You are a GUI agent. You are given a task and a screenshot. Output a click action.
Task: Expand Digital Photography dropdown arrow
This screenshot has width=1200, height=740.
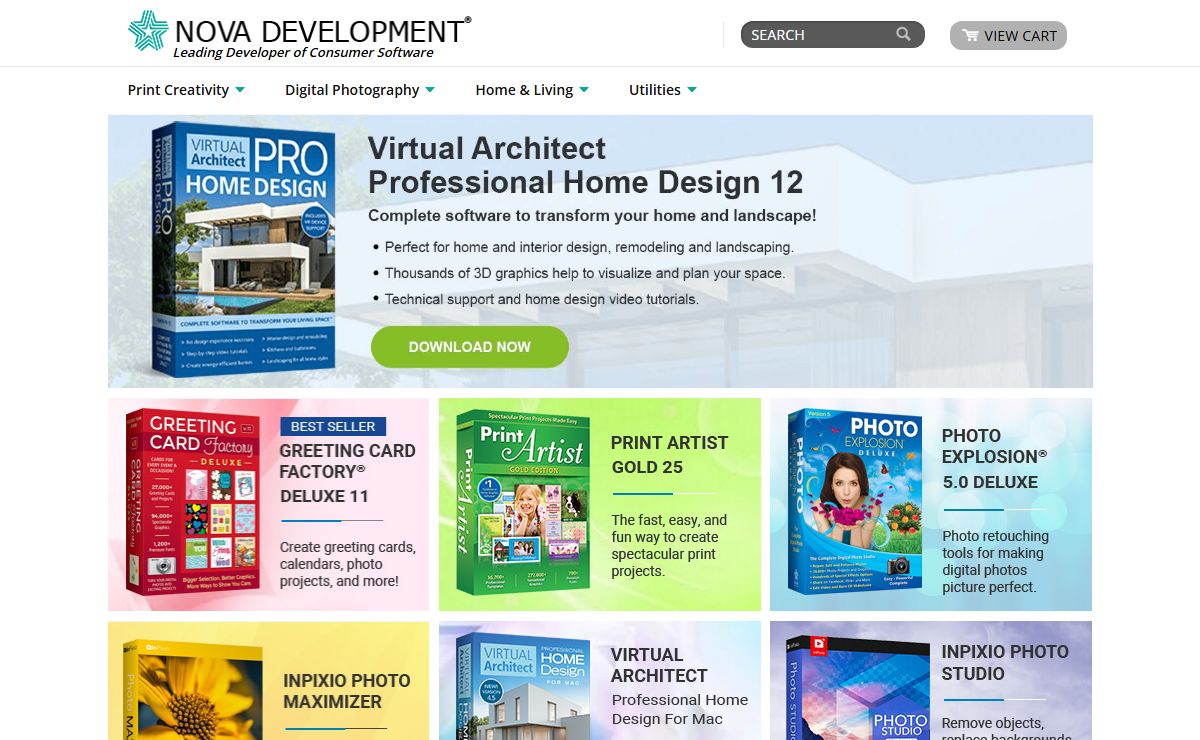click(x=430, y=90)
